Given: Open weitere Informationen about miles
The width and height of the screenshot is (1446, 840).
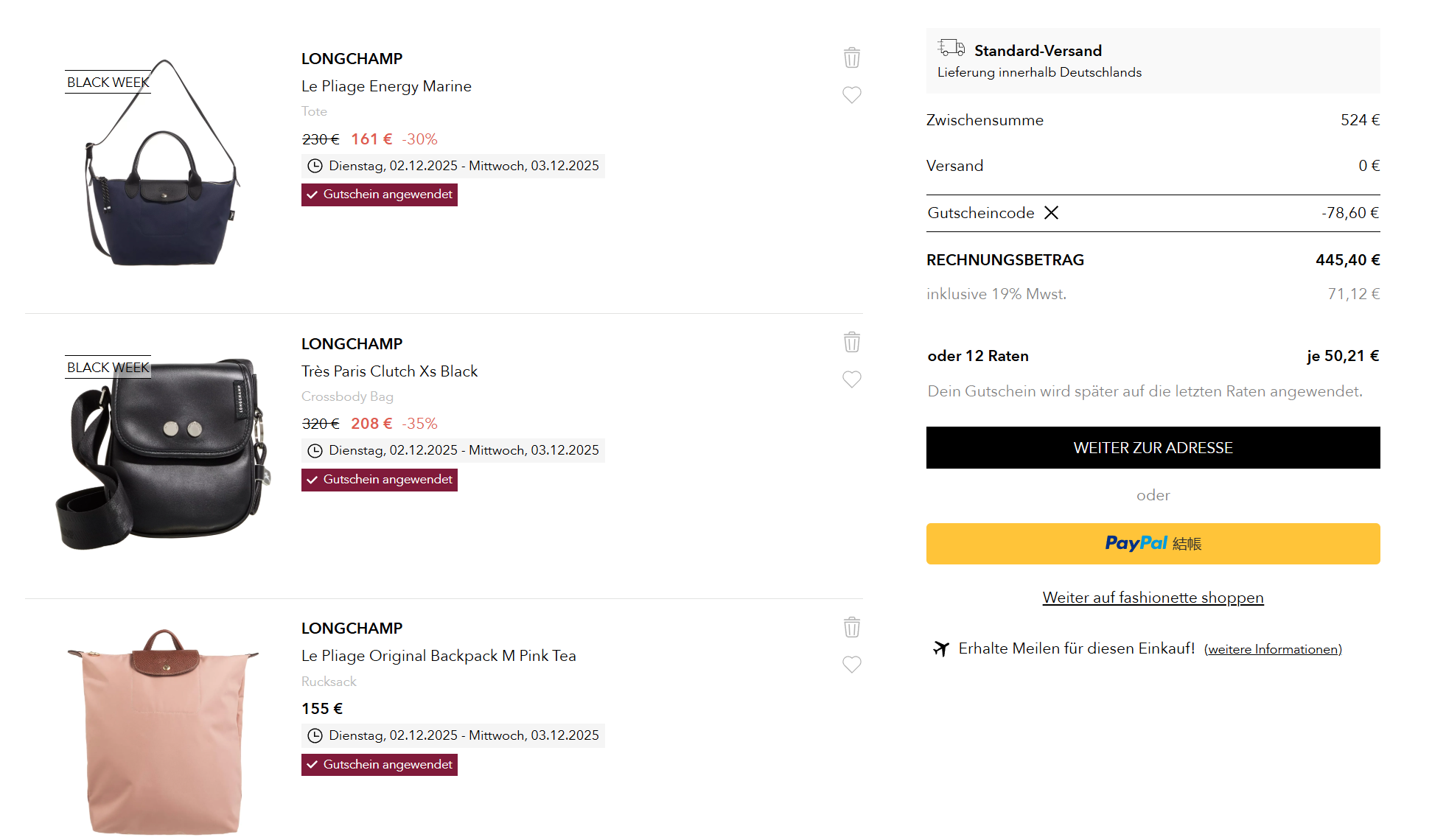Looking at the screenshot, I should click(1273, 649).
